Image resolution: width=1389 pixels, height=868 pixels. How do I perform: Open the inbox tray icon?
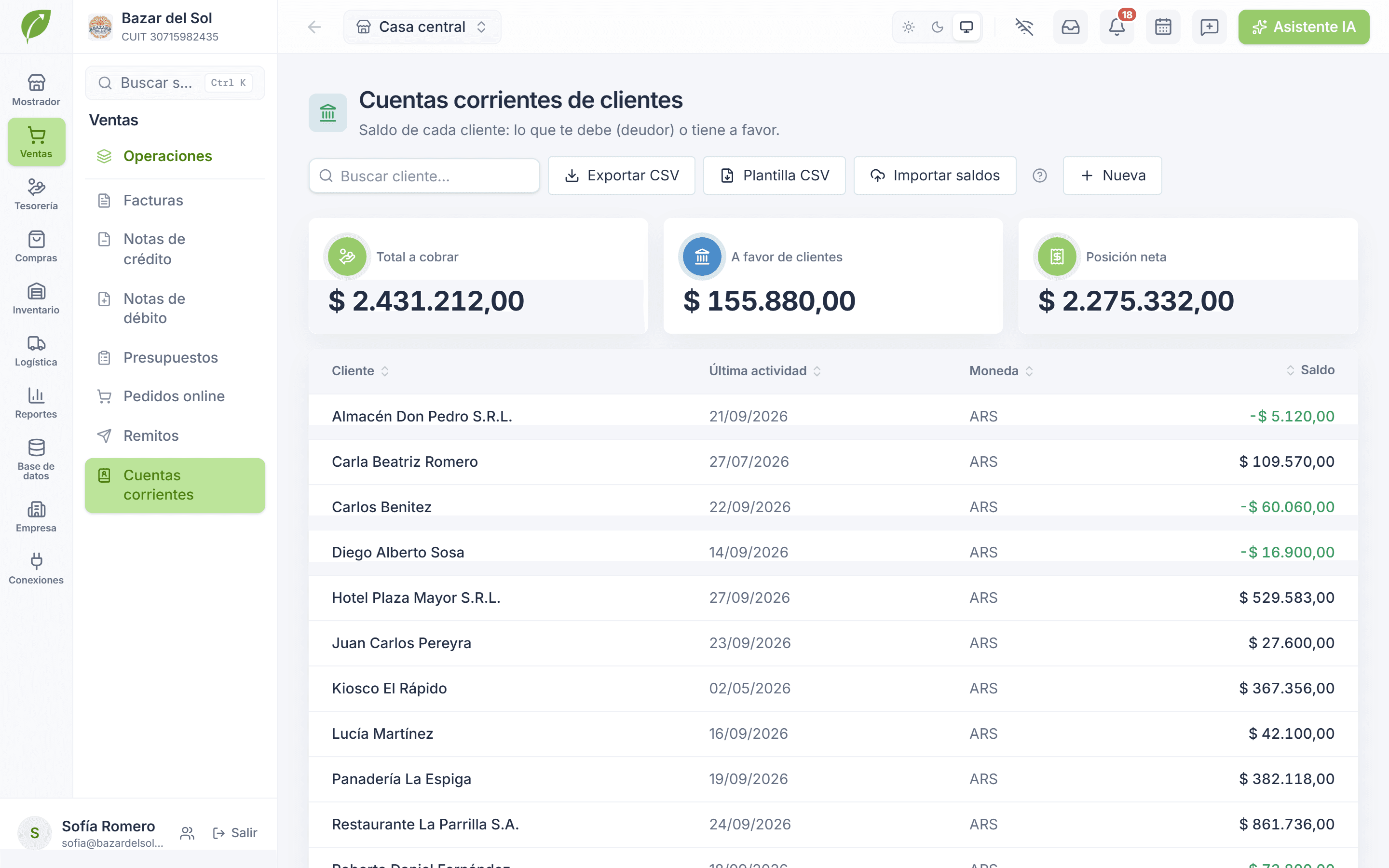coord(1071,27)
